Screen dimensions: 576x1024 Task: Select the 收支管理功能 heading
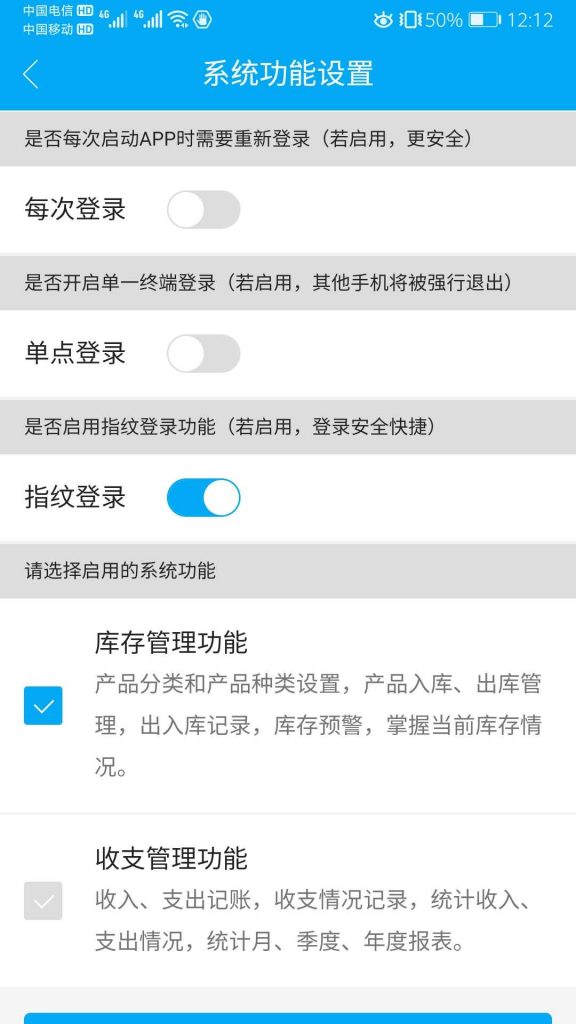point(171,857)
